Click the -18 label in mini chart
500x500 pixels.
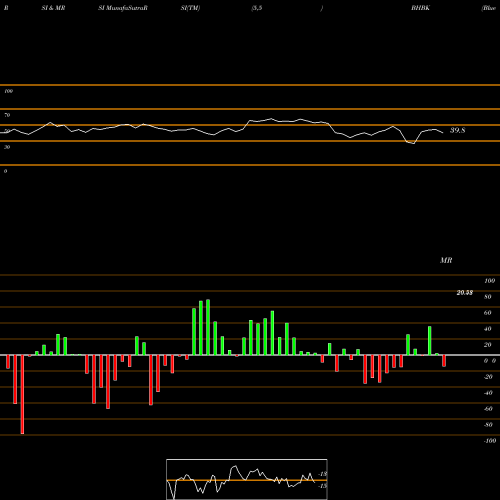pos(323,474)
